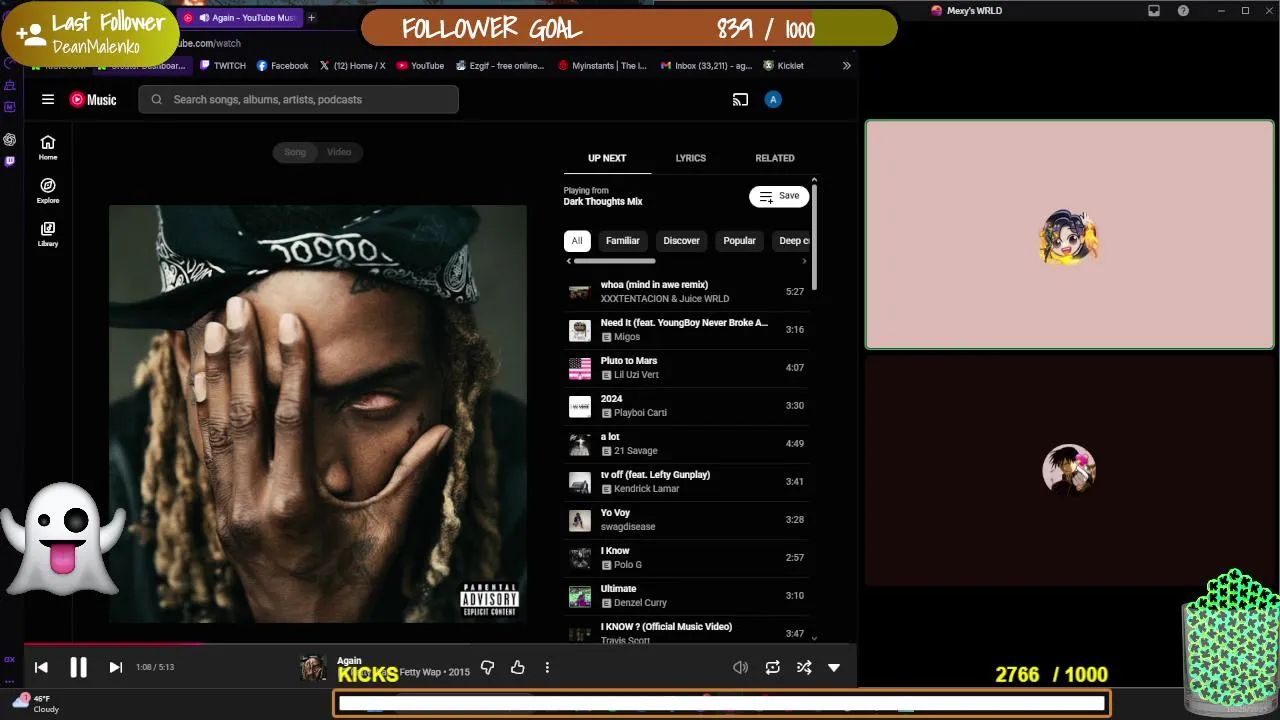Select the Again - YouTube Music browser tab
The width and height of the screenshot is (1280, 720).
pos(241,18)
